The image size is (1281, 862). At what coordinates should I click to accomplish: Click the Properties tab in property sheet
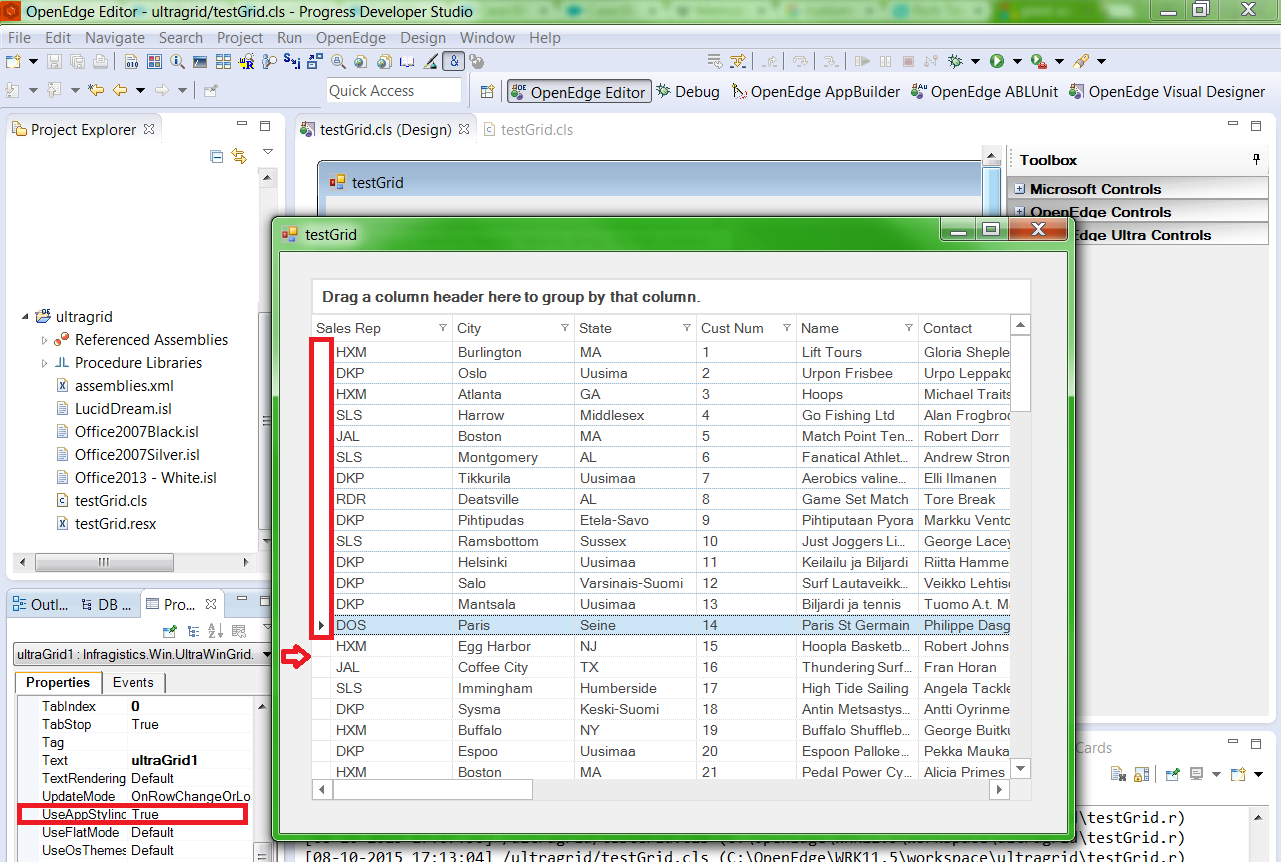58,682
